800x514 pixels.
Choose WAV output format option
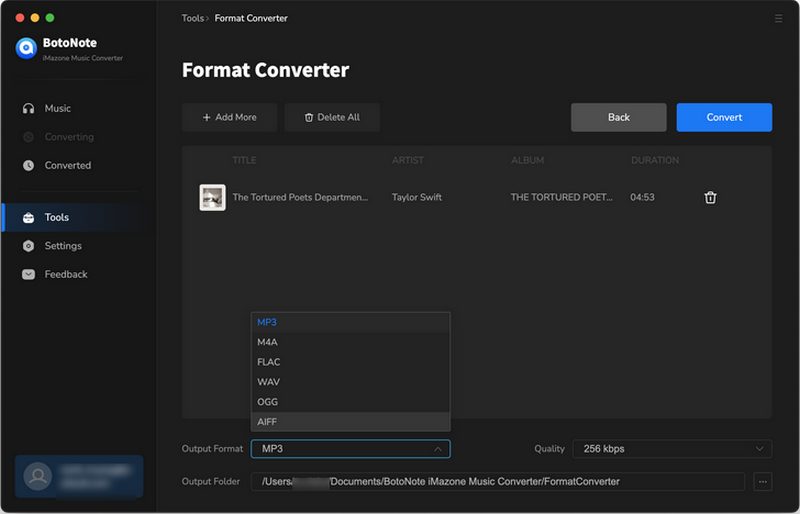click(x=351, y=382)
